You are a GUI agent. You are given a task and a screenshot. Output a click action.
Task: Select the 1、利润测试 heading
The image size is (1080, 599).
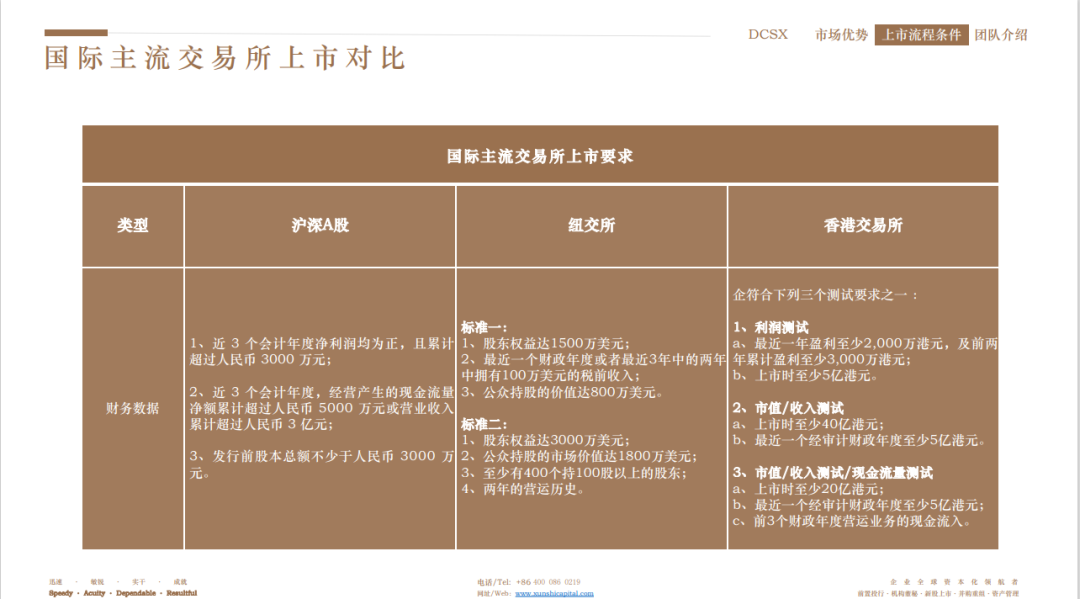(771, 328)
